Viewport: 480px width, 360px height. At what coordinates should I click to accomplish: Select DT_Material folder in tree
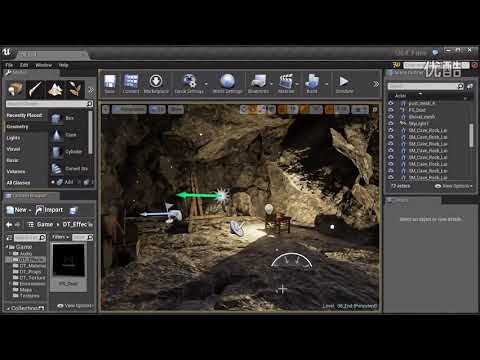pyautogui.click(x=32, y=266)
